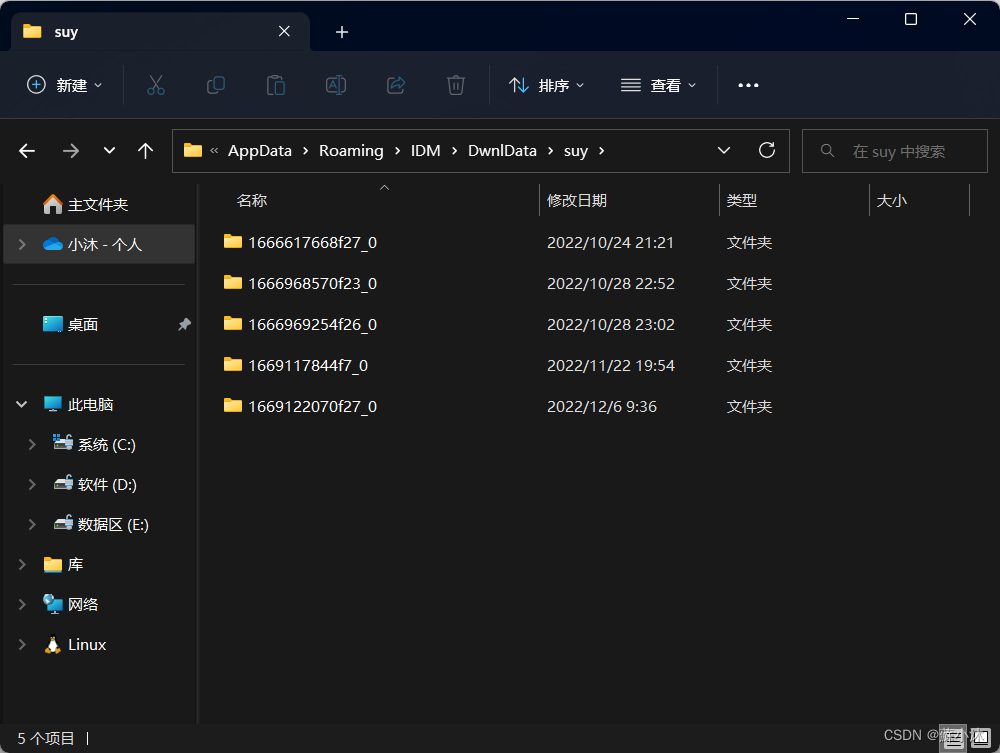
Task: Open a new tab with plus button
Action: [x=342, y=32]
